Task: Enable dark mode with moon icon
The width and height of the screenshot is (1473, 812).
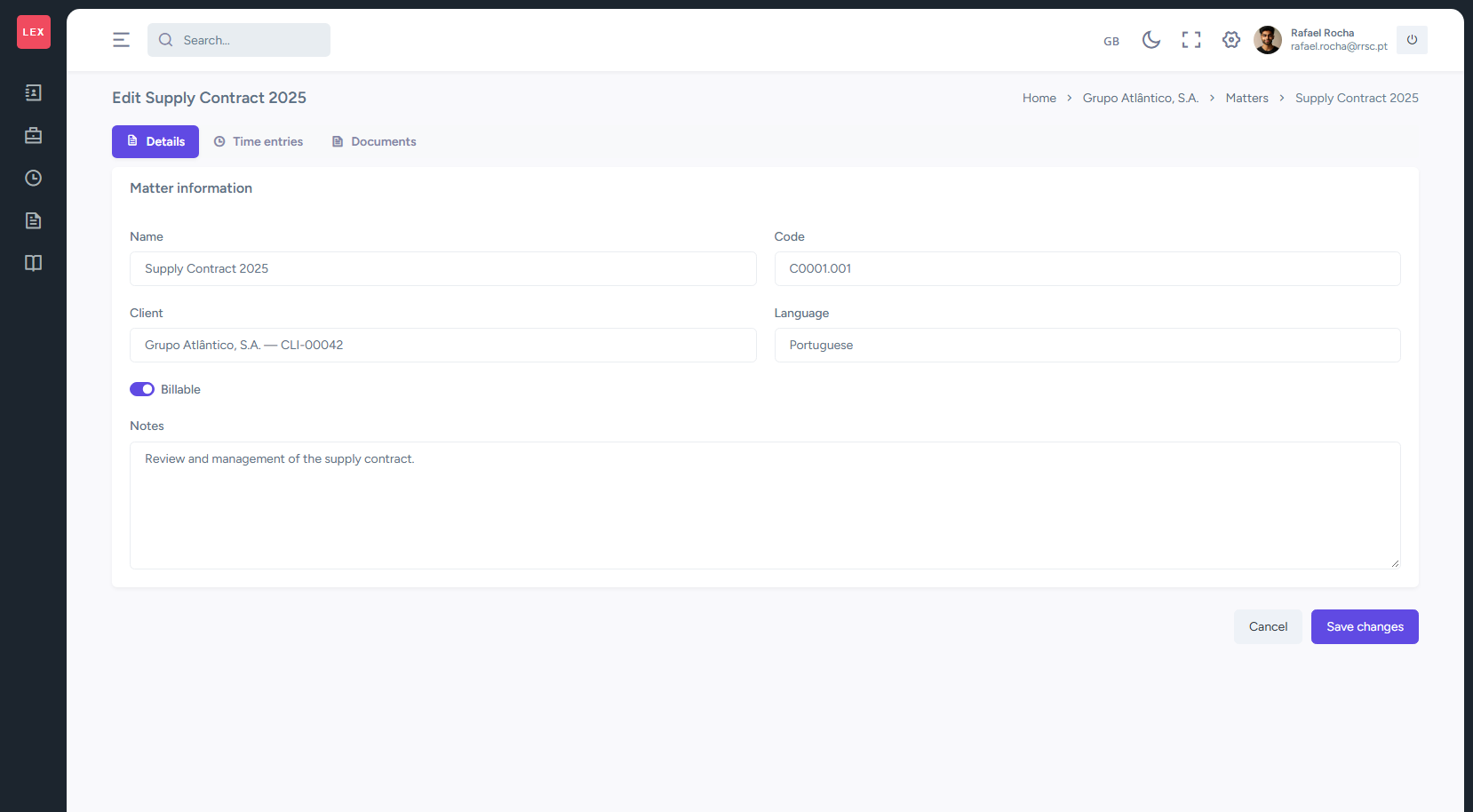Action: (x=1151, y=40)
